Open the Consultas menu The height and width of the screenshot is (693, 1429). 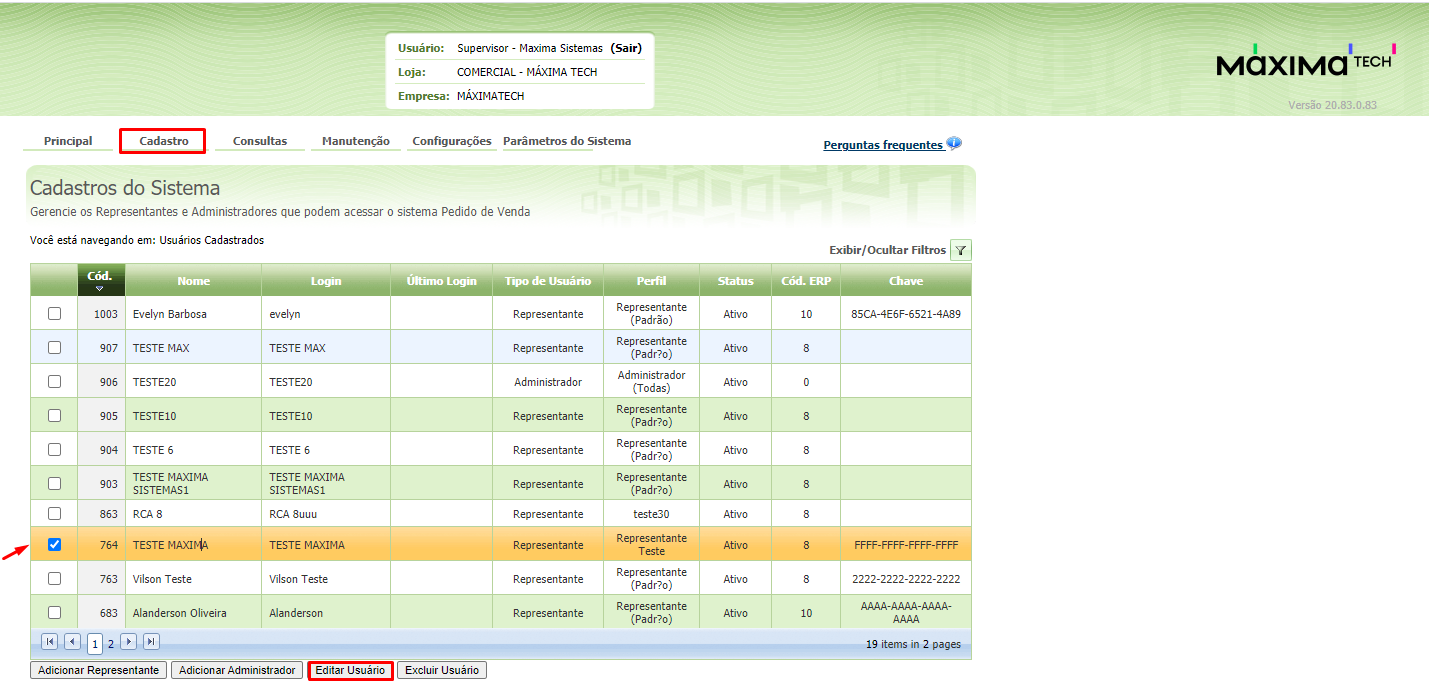click(x=260, y=141)
